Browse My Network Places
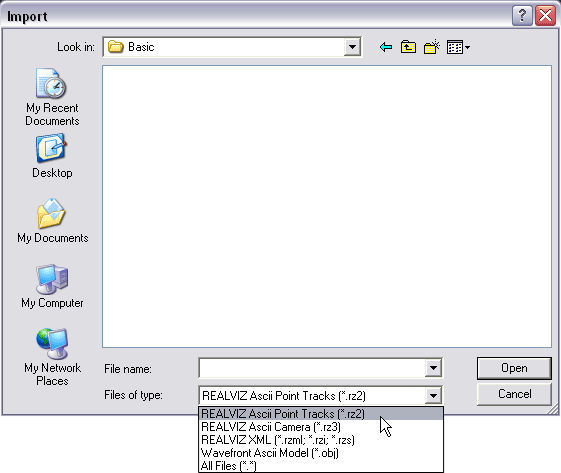 coord(52,357)
